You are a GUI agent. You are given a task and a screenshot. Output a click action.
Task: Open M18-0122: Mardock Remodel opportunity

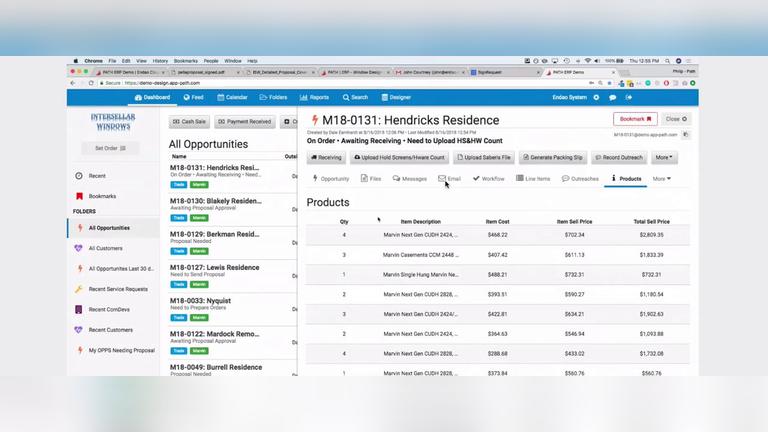click(215, 334)
